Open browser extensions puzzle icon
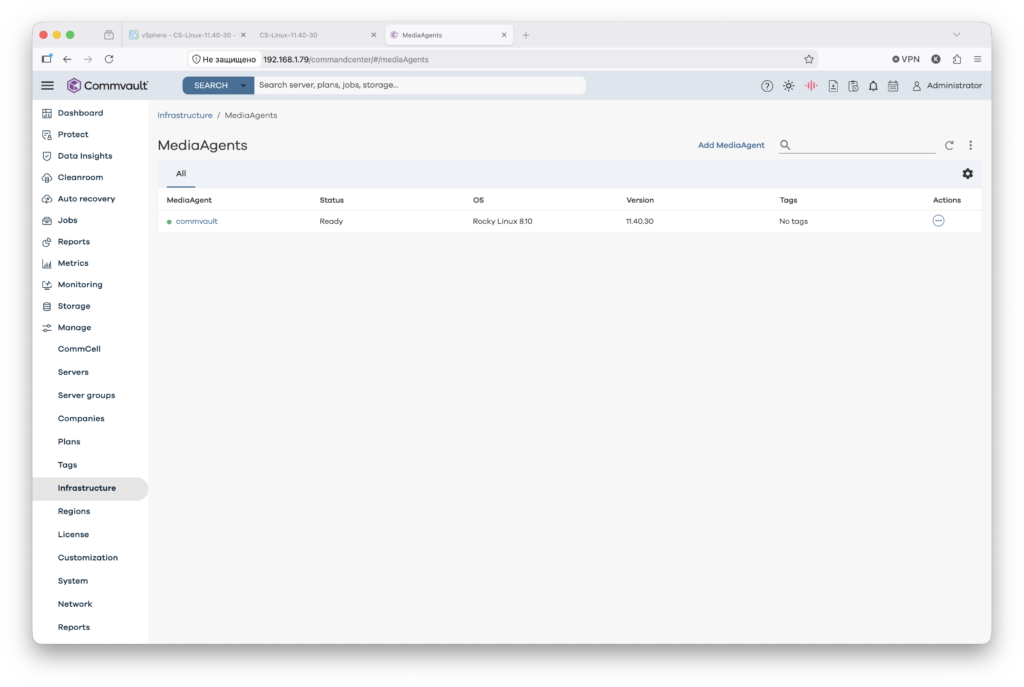This screenshot has height=687, width=1024. [957, 59]
